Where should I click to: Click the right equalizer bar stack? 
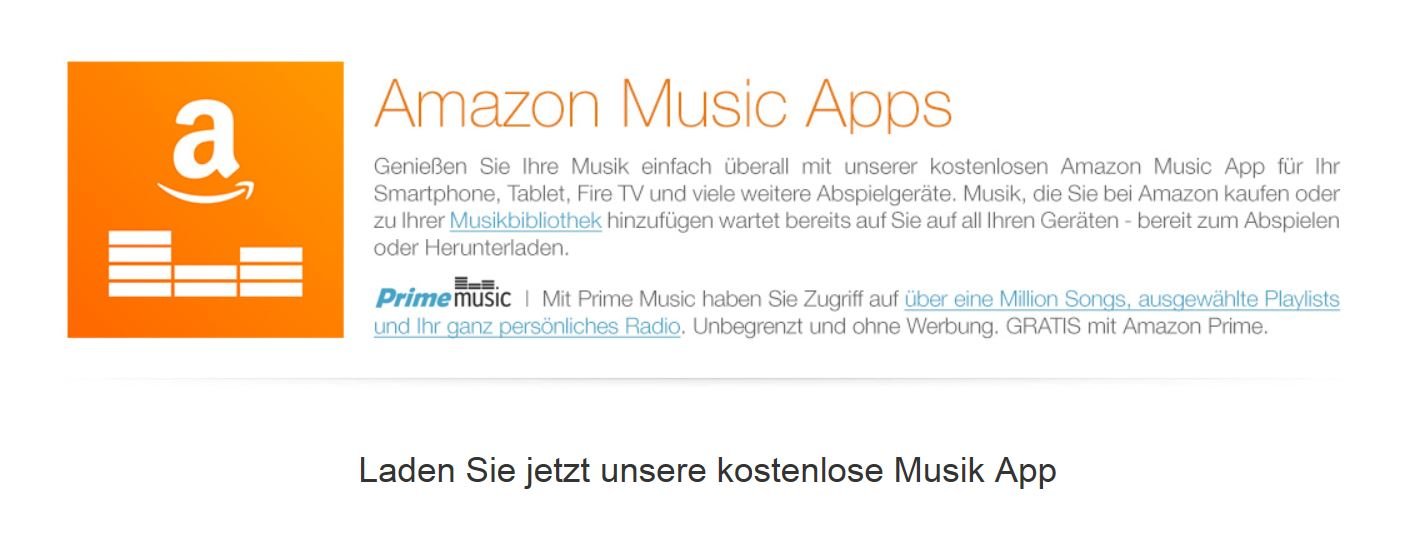click(271, 272)
